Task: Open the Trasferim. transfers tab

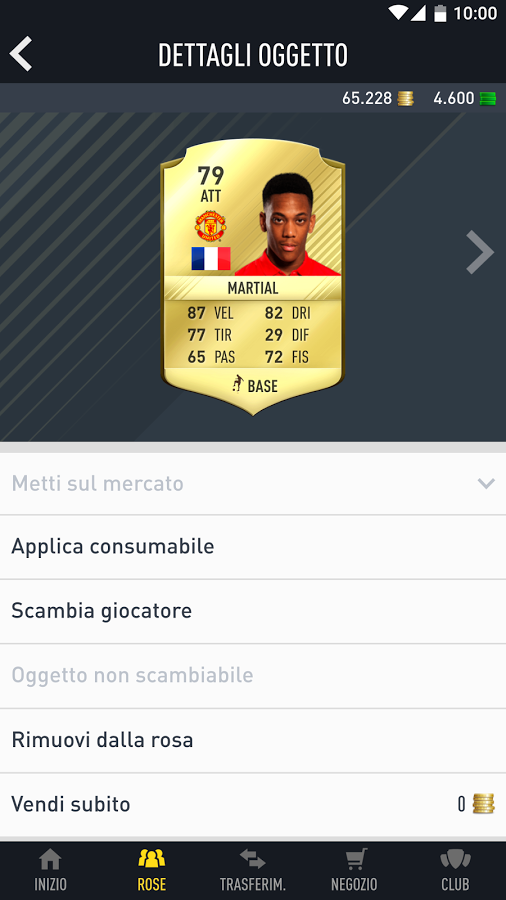Action: pos(252,870)
